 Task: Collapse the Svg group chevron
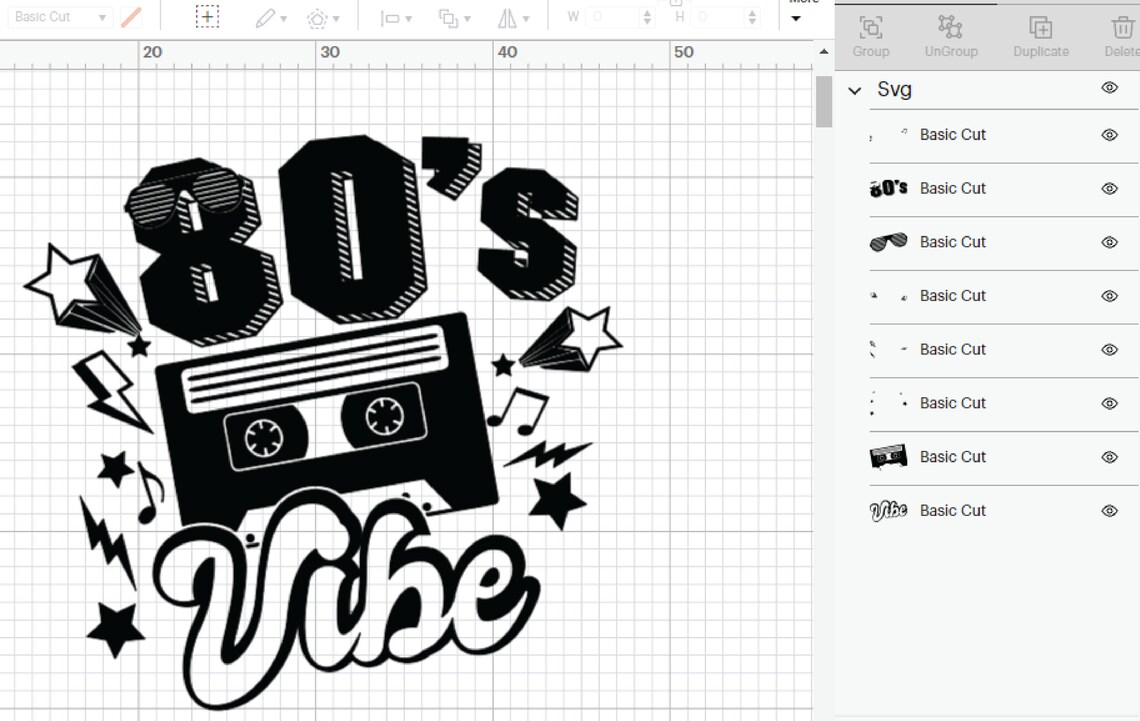pyautogui.click(x=855, y=90)
